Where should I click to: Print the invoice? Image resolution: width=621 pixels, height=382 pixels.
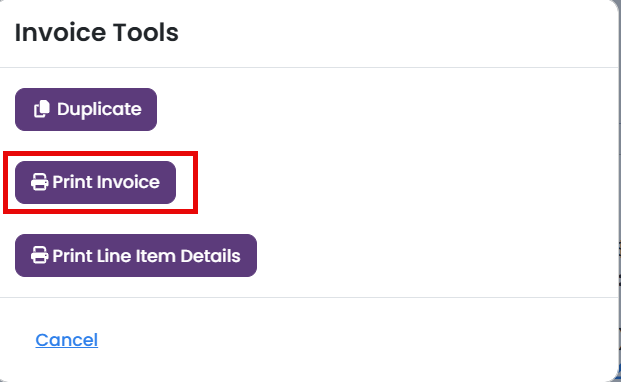pyautogui.click(x=95, y=182)
